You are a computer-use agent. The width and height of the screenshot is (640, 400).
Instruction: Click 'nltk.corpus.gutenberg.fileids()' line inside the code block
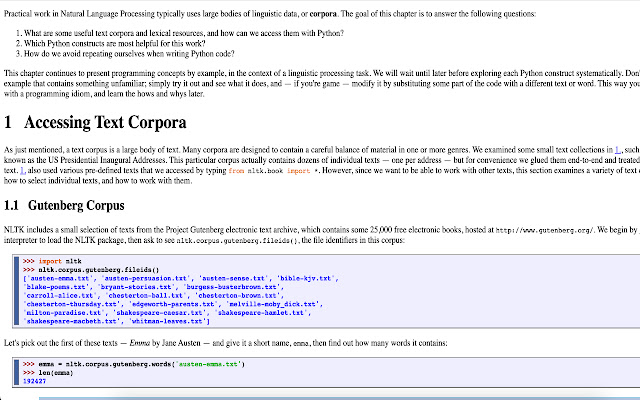click(x=91, y=270)
